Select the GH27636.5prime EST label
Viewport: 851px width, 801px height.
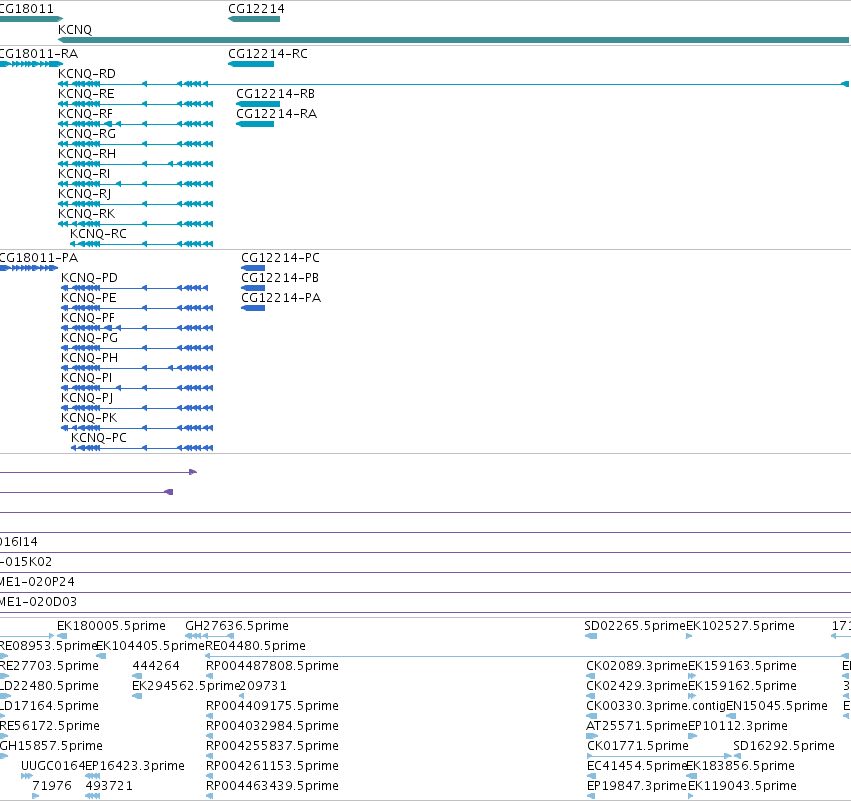coord(237,626)
